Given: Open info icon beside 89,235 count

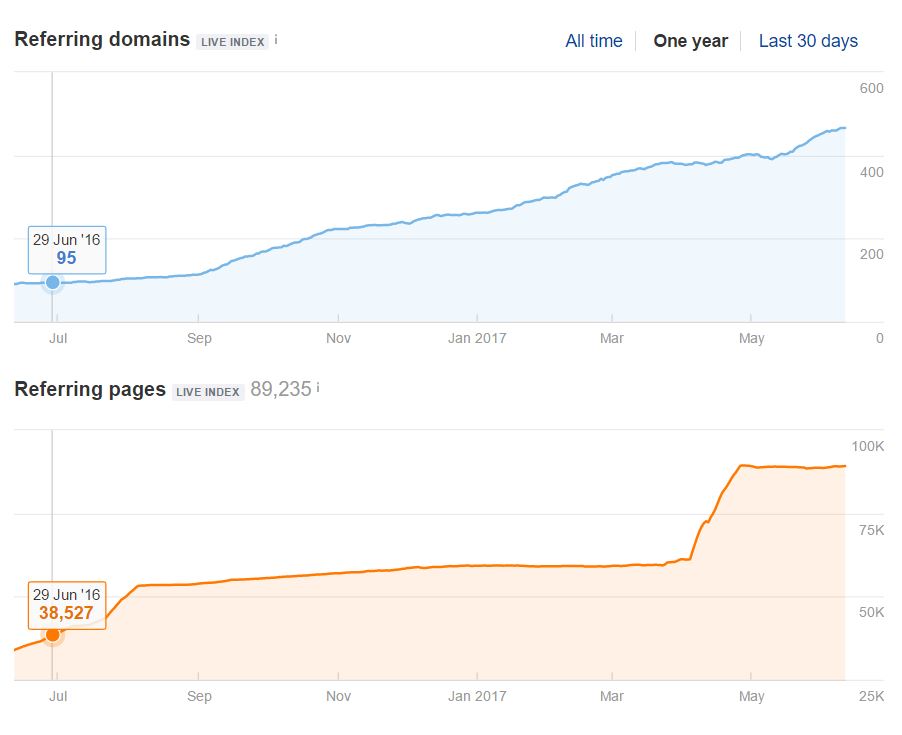Looking at the screenshot, I should point(318,388).
